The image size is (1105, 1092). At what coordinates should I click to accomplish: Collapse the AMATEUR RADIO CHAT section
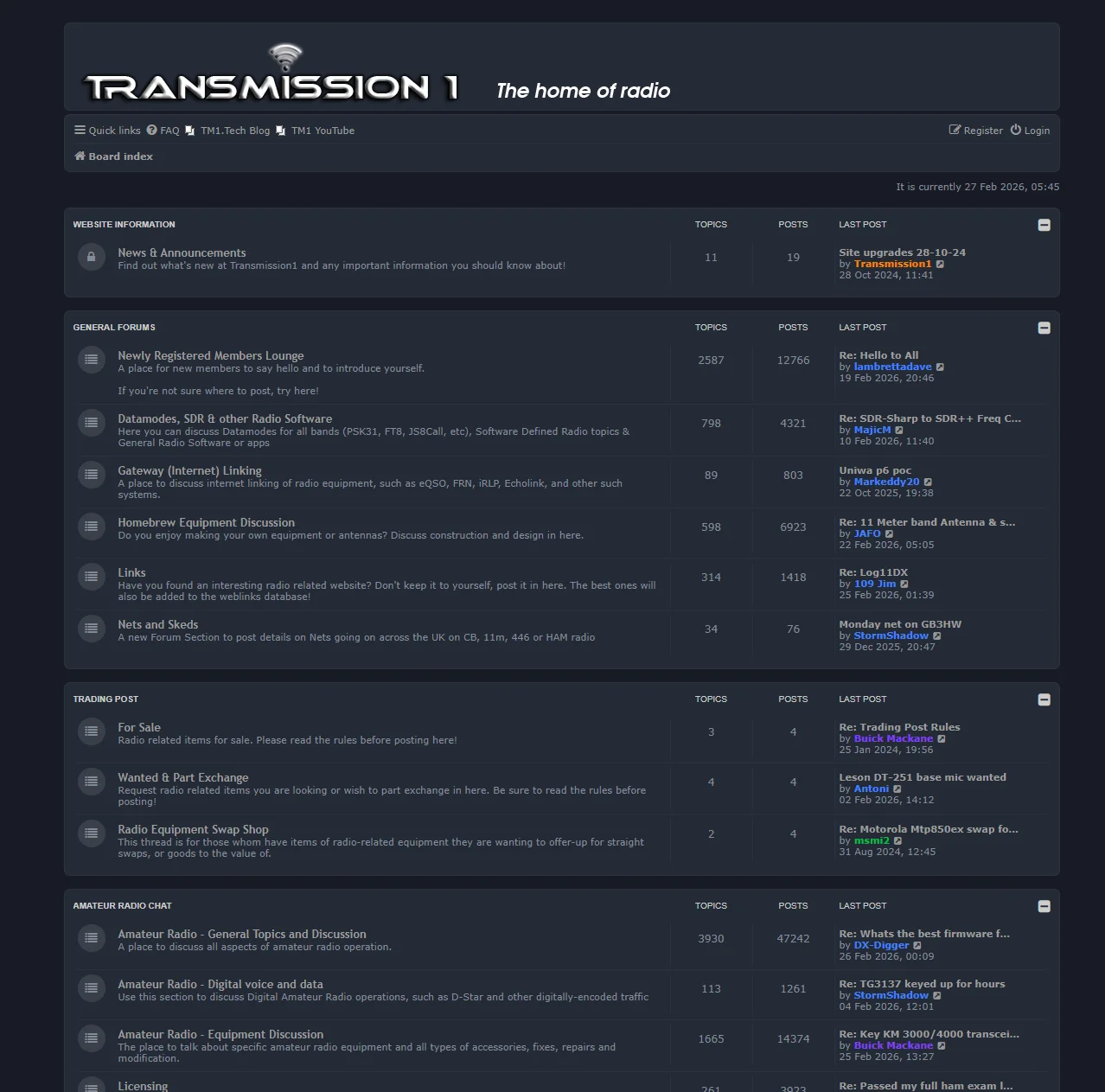[x=1044, y=905]
